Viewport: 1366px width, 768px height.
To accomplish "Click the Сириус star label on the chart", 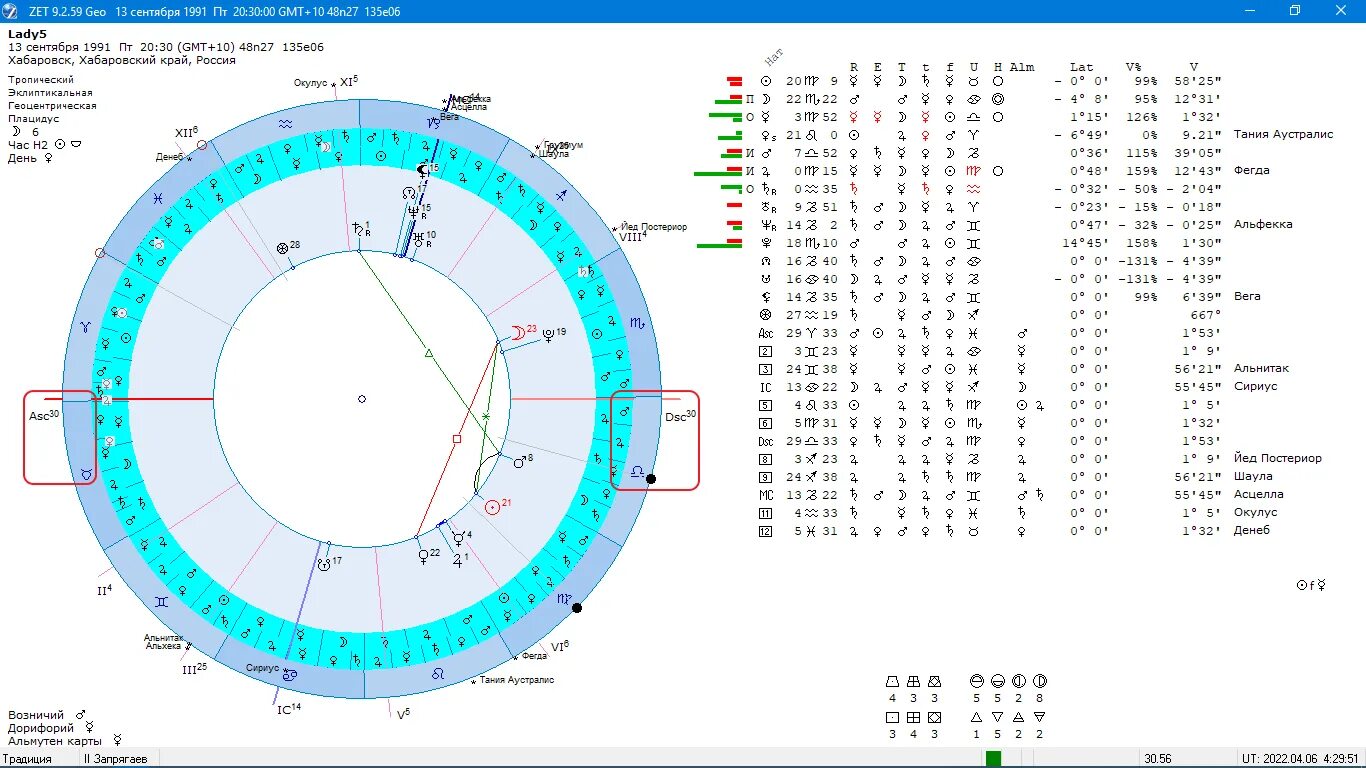I will tap(264, 667).
